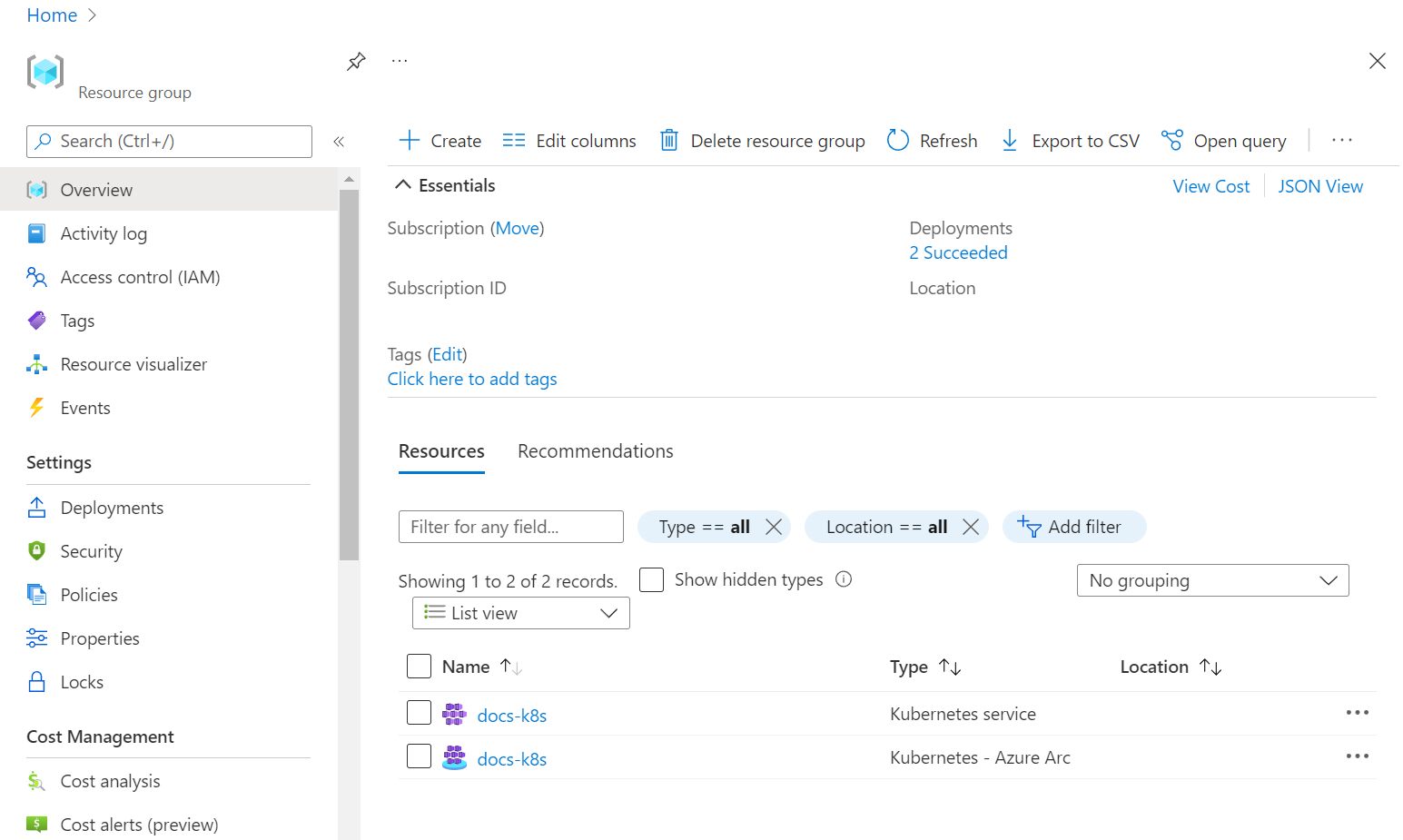The height and width of the screenshot is (840, 1403).
Task: Open Security under Settings
Action: (91, 551)
